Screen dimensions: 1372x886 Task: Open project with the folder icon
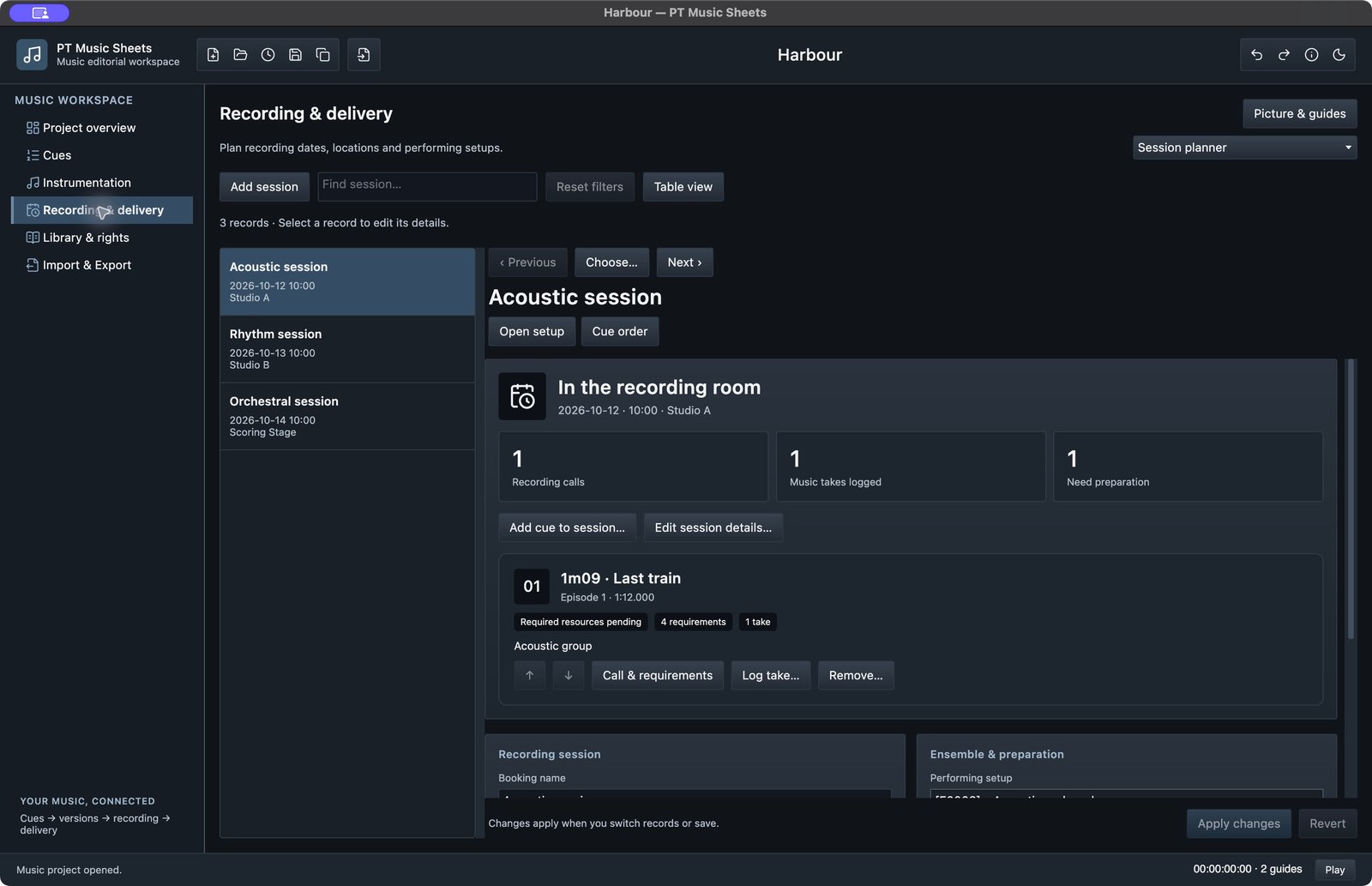coord(241,55)
